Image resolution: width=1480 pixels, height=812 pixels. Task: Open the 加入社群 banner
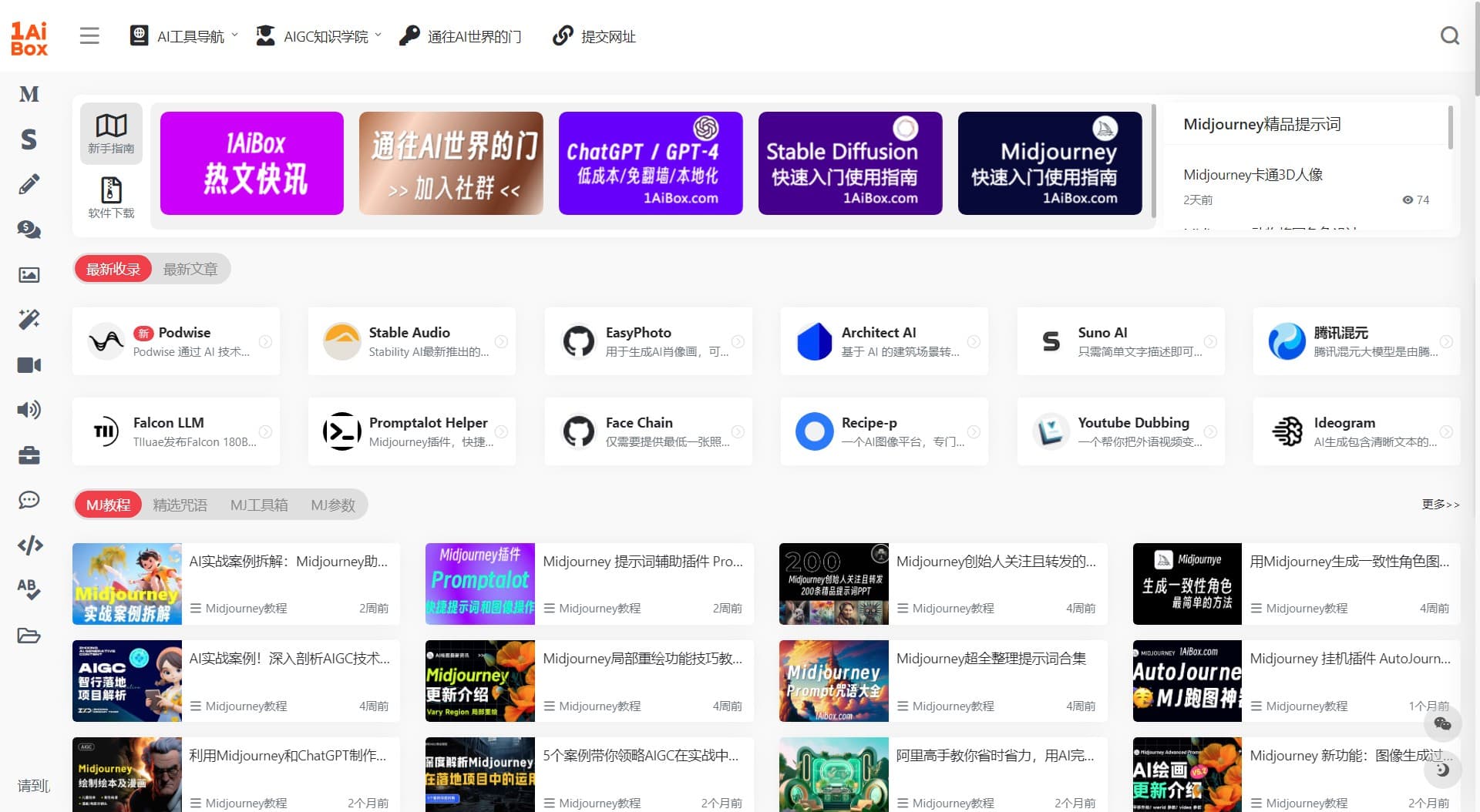(452, 163)
